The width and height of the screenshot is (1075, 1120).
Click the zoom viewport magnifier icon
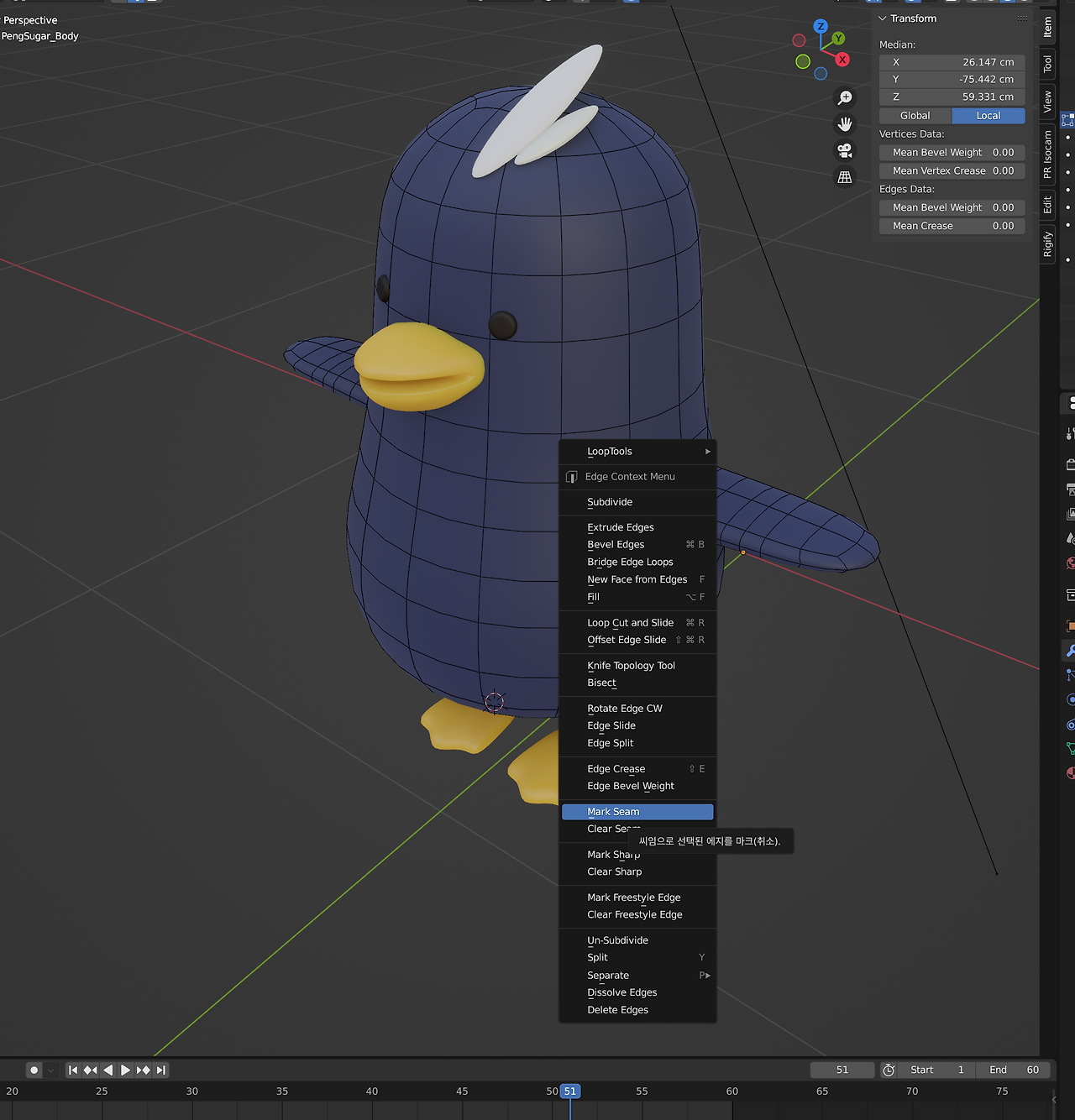(x=845, y=98)
